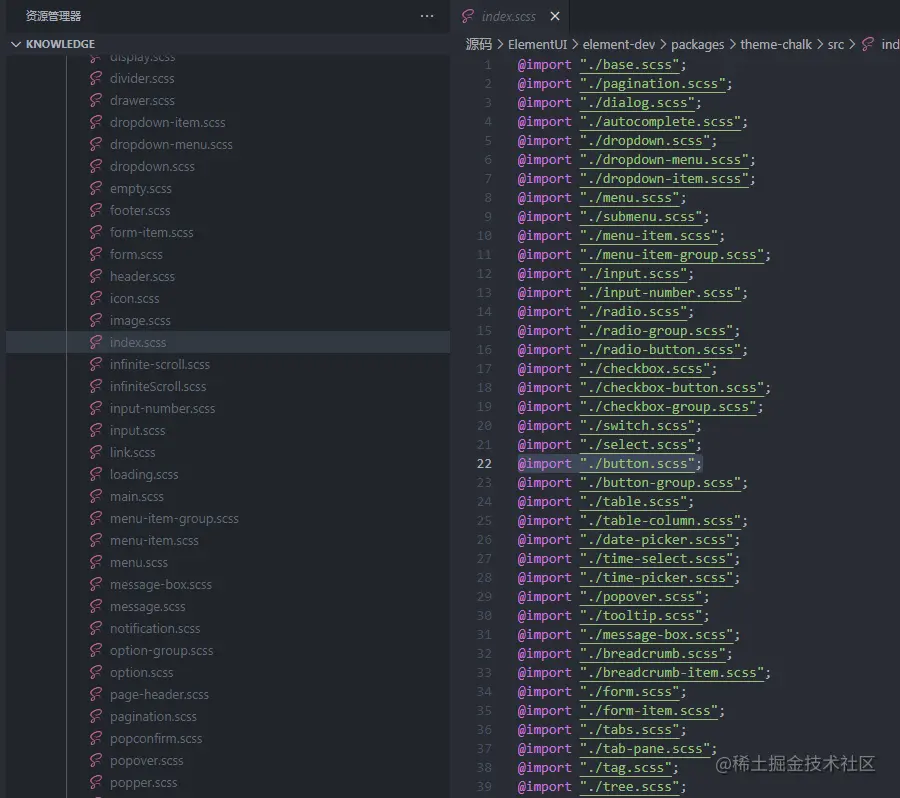Click the Sass icon beside input-number.scss
The height and width of the screenshot is (798, 900).
[96, 408]
